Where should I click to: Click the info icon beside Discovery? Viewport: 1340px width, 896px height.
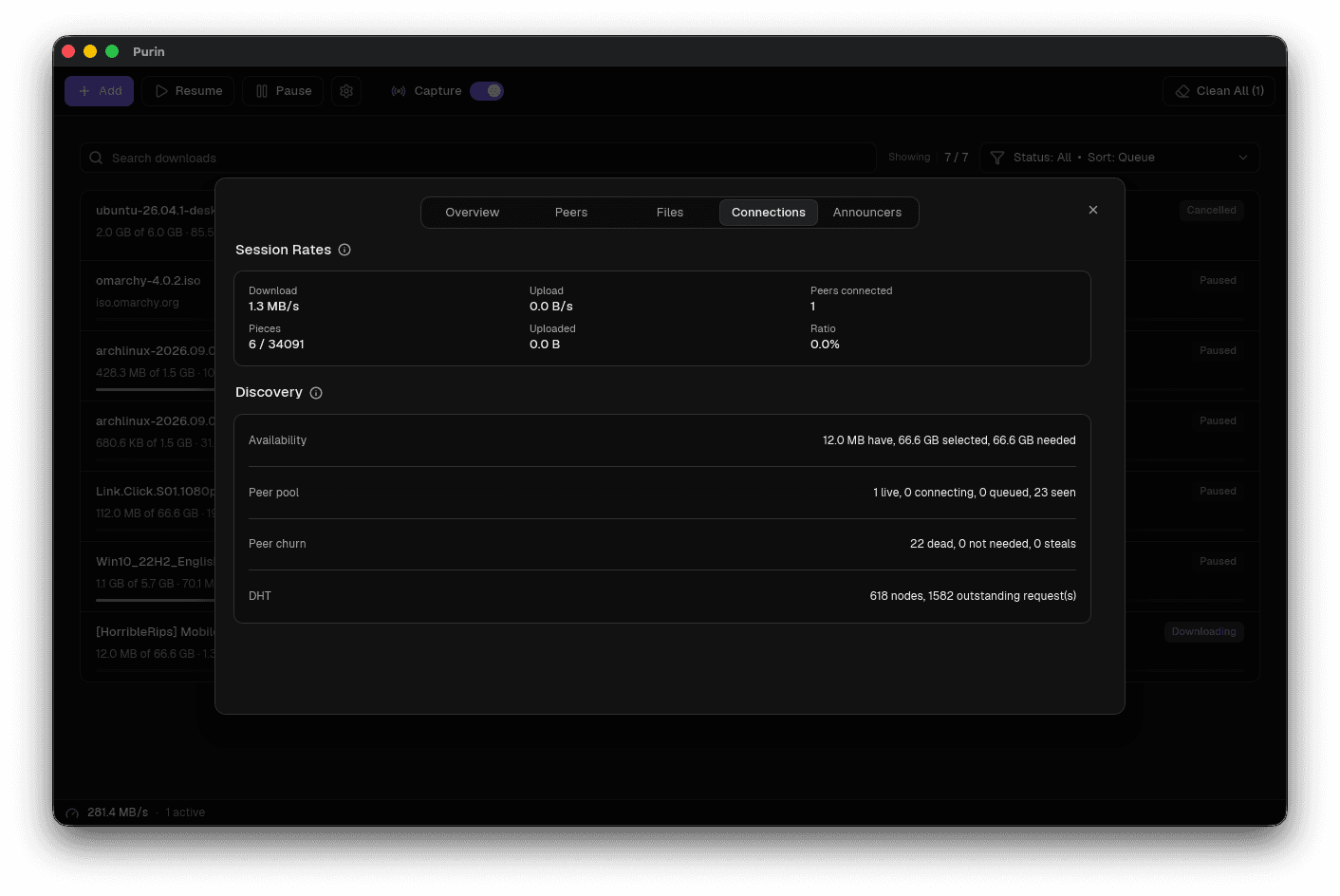click(x=316, y=393)
